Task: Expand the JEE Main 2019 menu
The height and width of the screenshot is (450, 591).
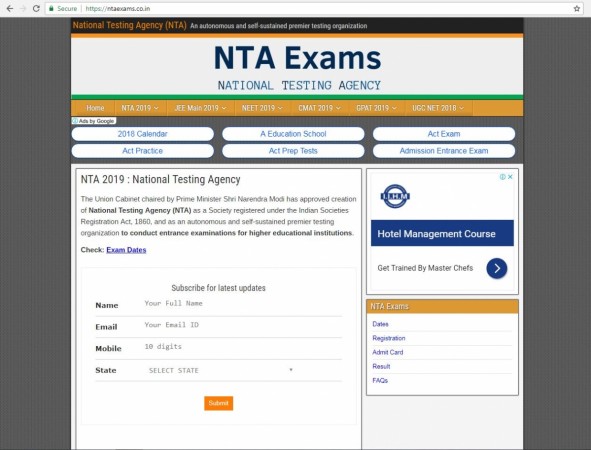Action: [x=200, y=108]
